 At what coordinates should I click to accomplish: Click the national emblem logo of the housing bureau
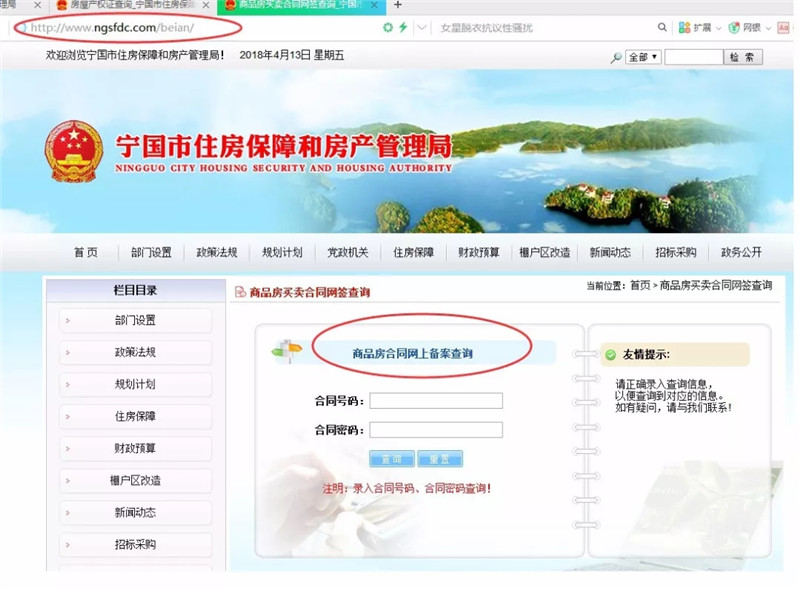(x=72, y=149)
